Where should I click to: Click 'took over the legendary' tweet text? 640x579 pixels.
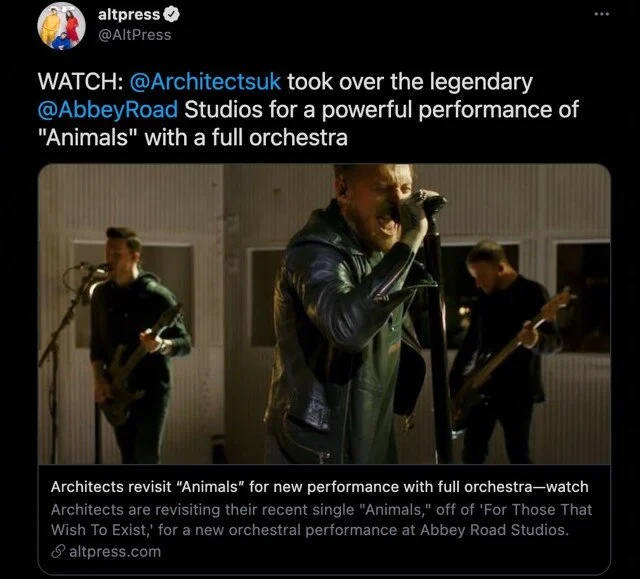click(x=410, y=82)
